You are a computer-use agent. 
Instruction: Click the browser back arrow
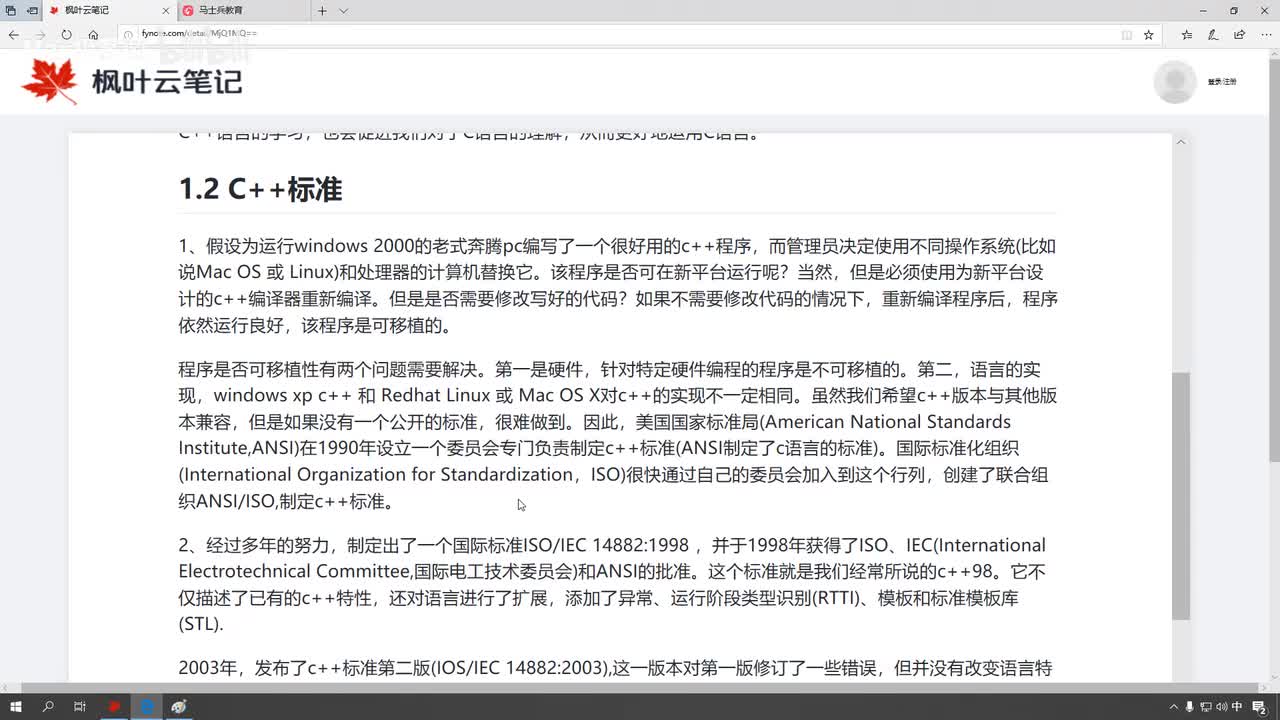(14, 34)
